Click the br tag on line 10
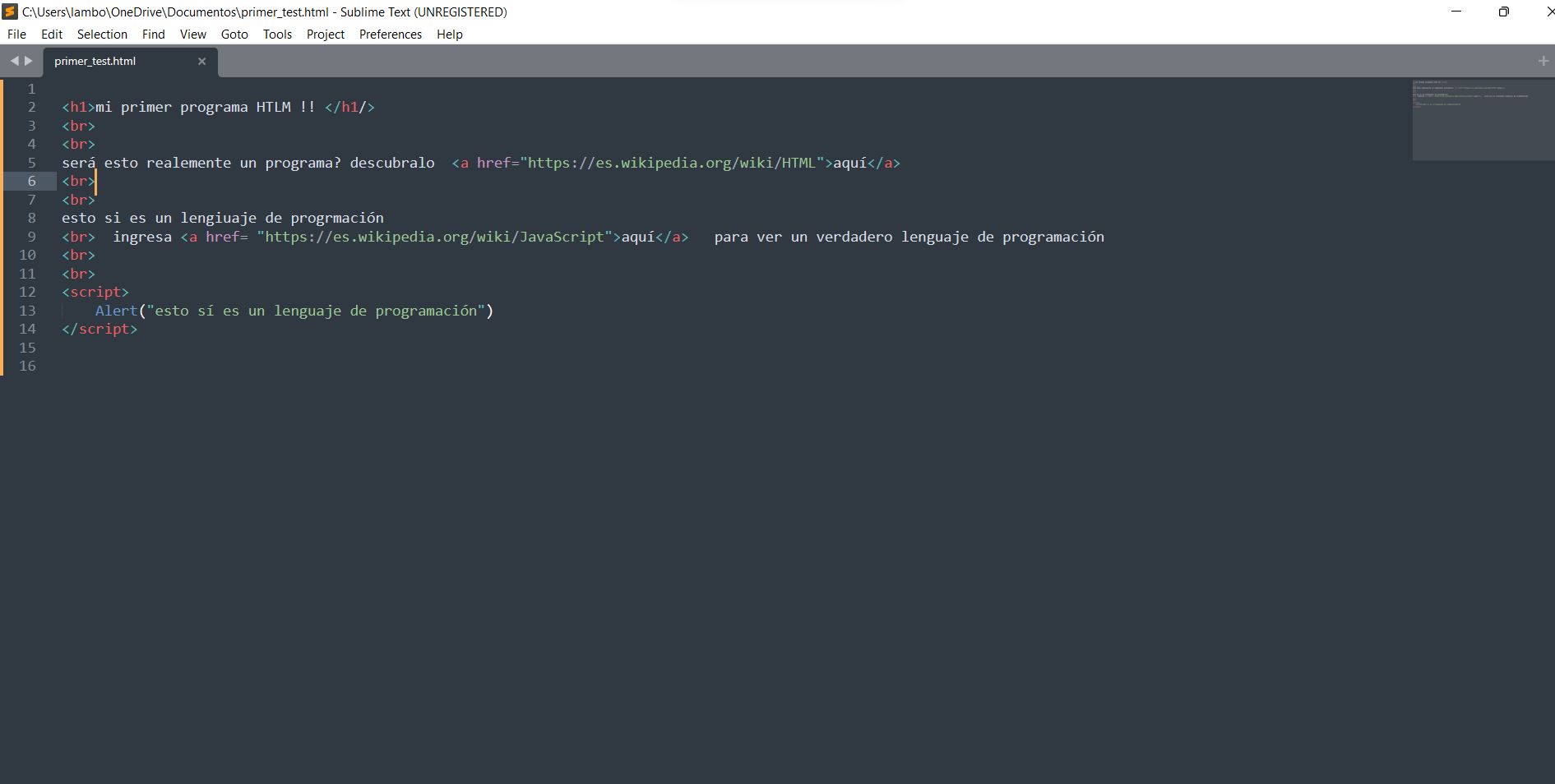This screenshot has width=1555, height=784. click(x=79, y=255)
